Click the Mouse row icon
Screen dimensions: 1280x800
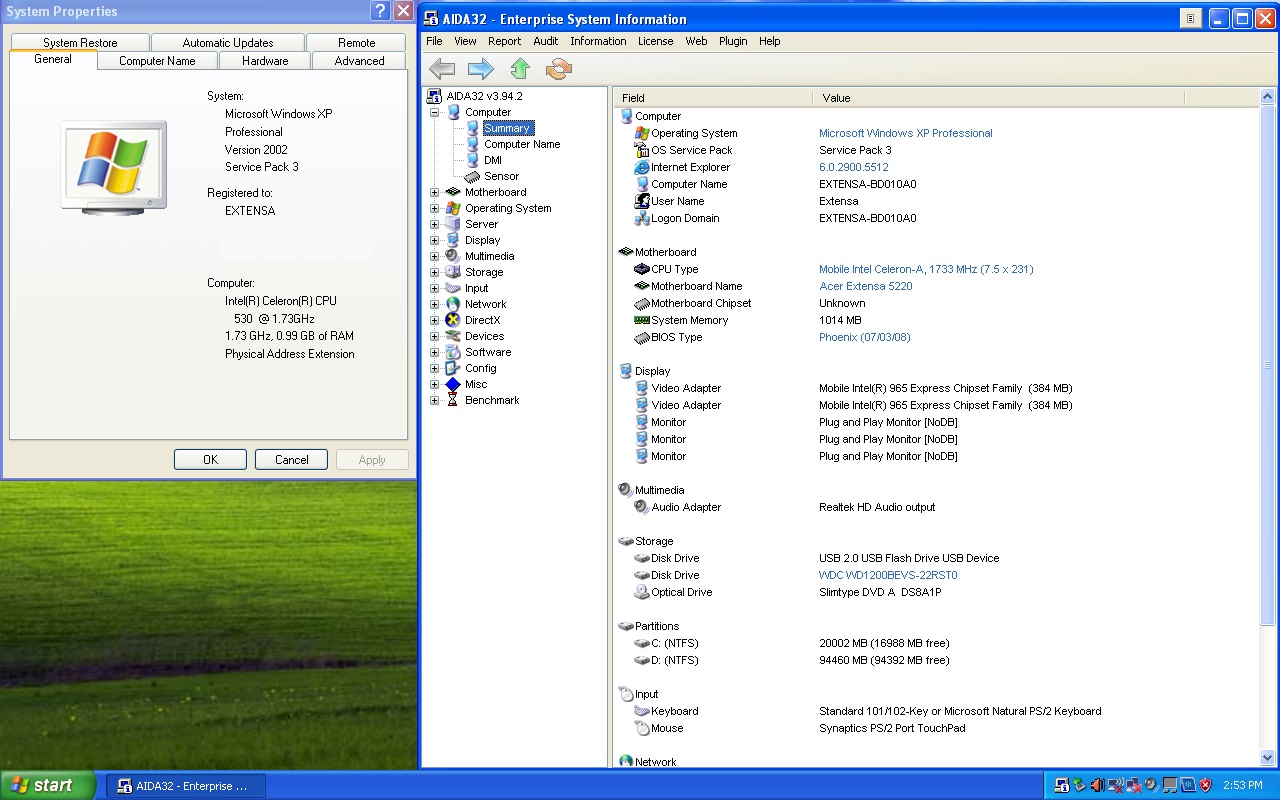pos(642,728)
